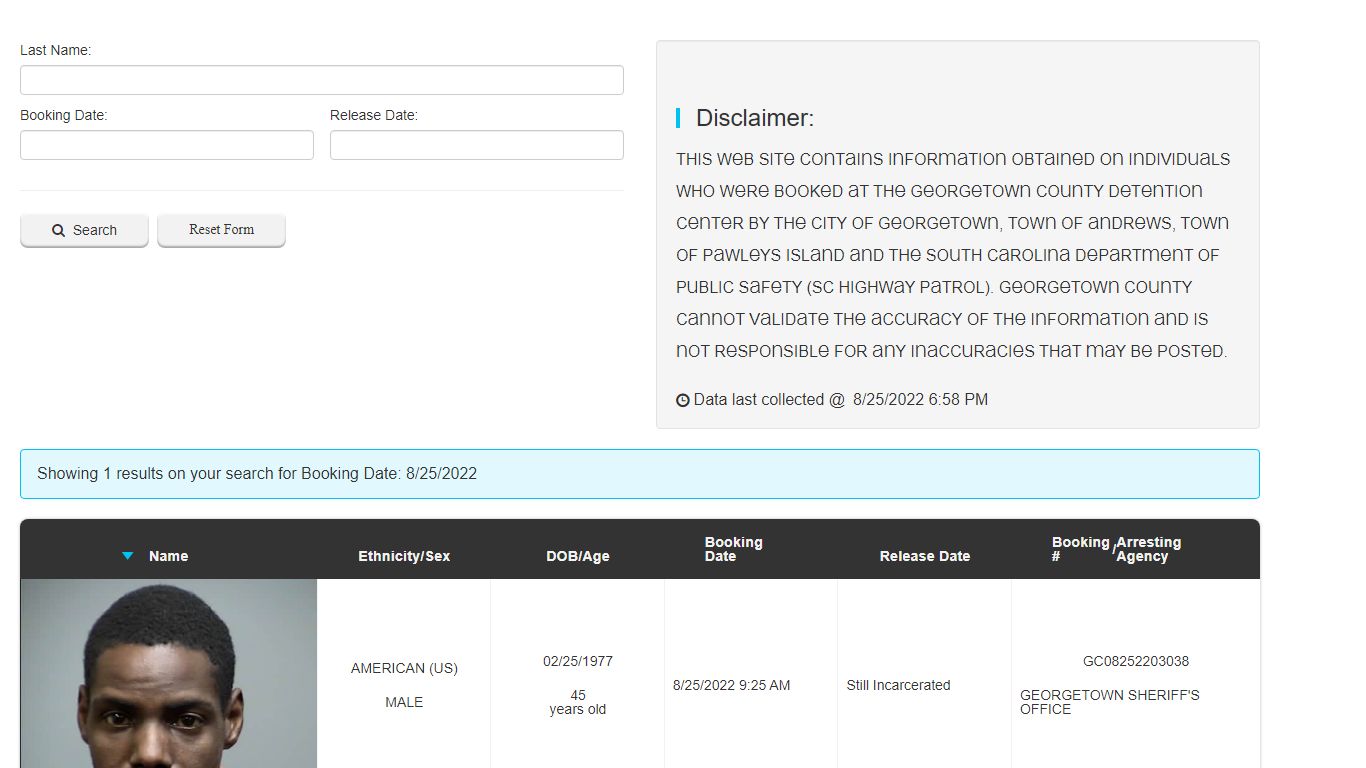
Task: Select the 'Still Incarcerated' cell
Action: [x=898, y=685]
